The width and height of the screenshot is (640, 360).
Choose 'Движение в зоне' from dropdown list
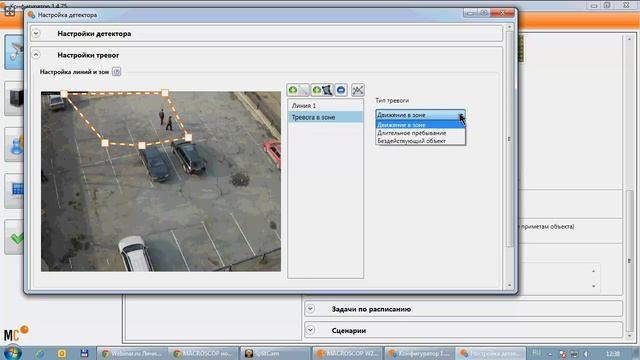420,125
